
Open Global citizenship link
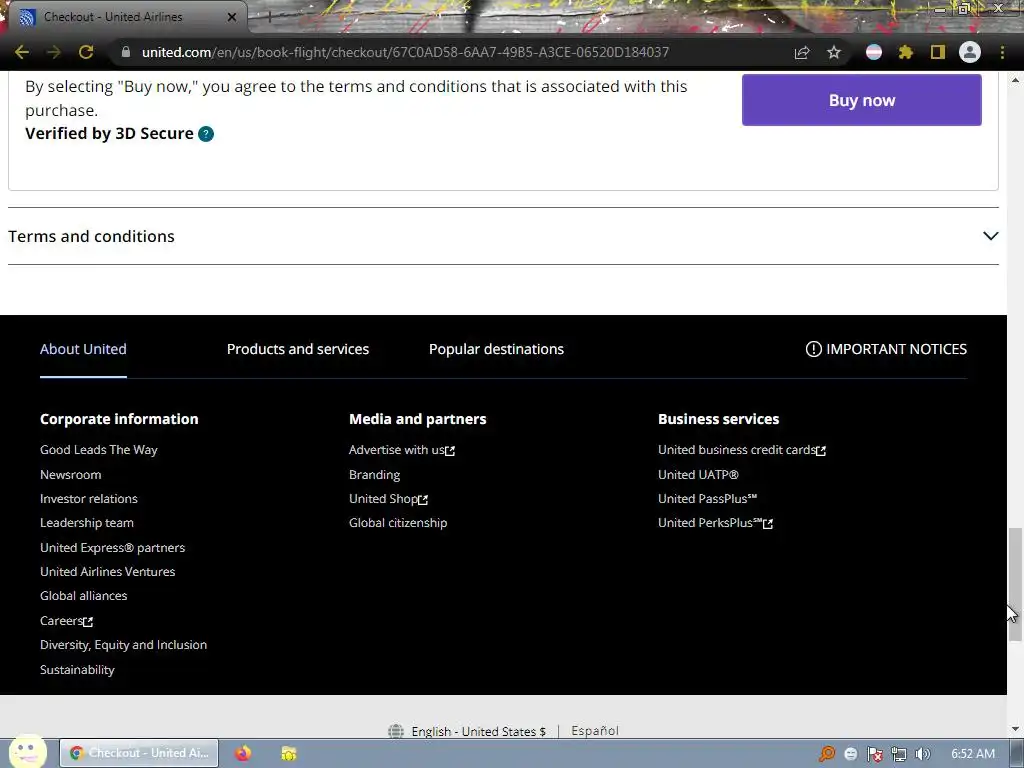[x=398, y=523]
